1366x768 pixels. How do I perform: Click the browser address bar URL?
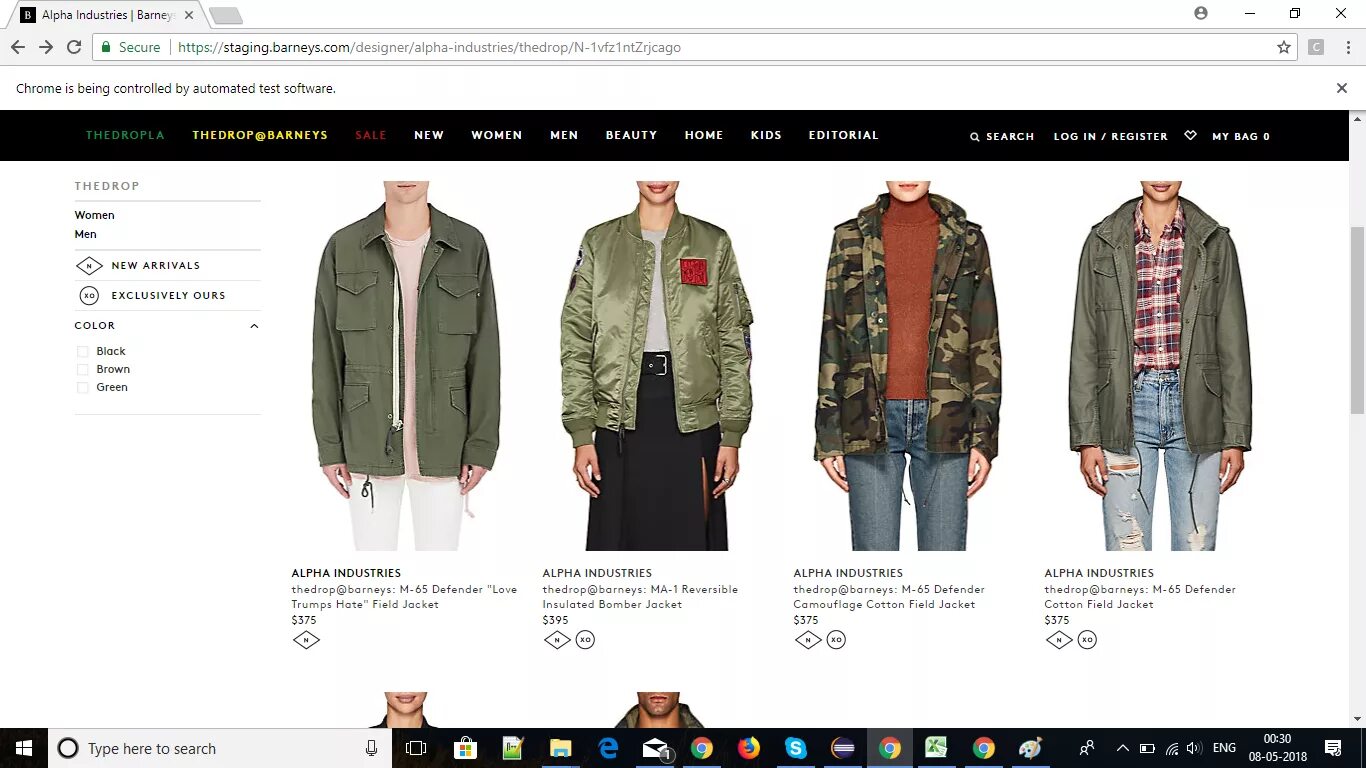coord(430,47)
